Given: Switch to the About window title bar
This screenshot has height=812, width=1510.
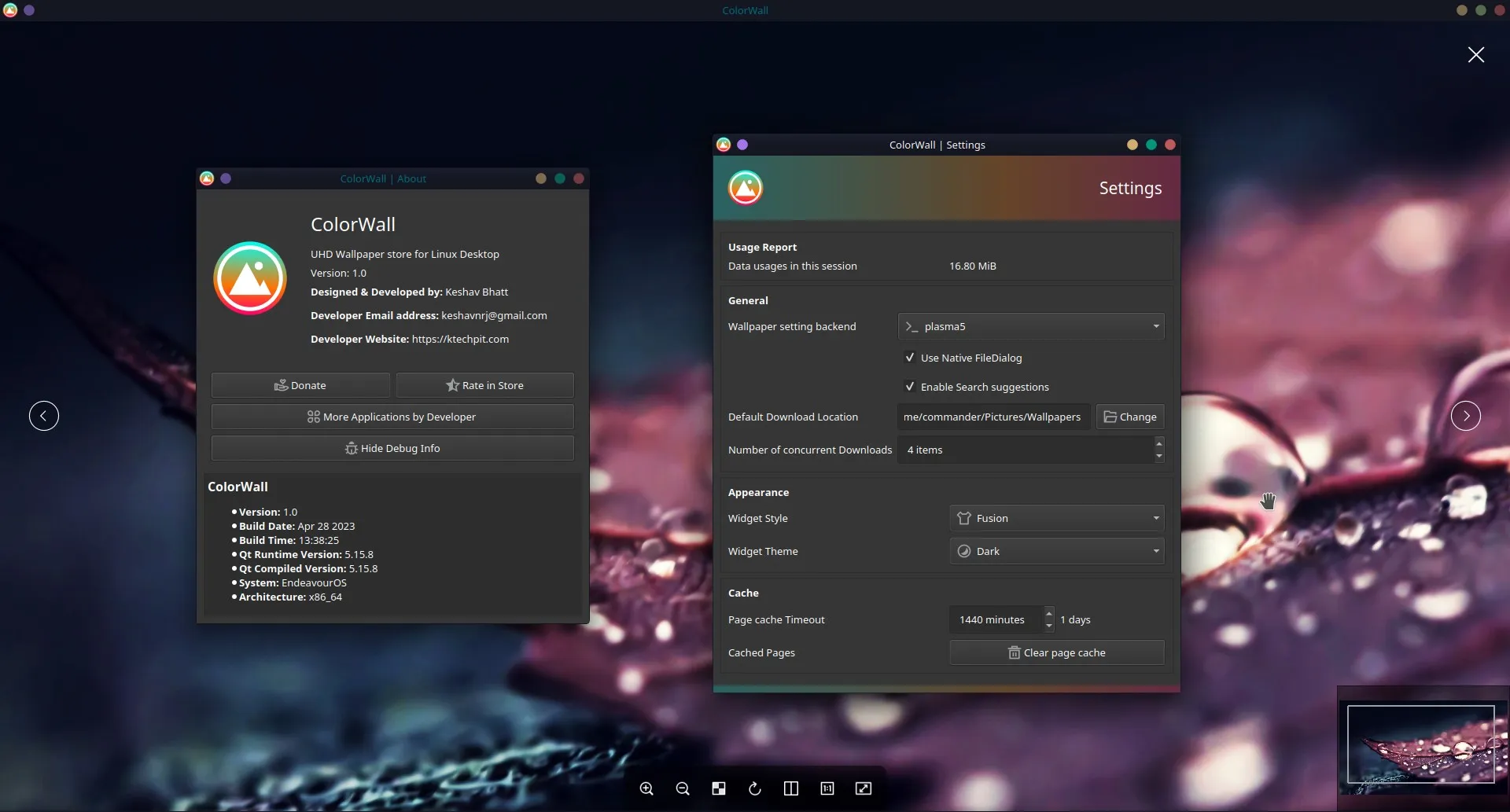Looking at the screenshot, I should pos(384,178).
